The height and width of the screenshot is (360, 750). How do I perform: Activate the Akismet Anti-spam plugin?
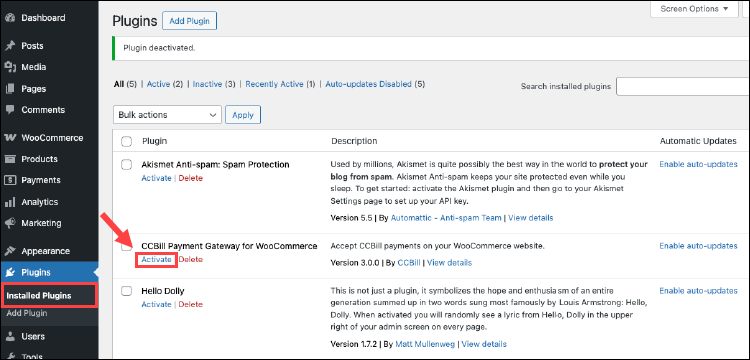tap(156, 178)
